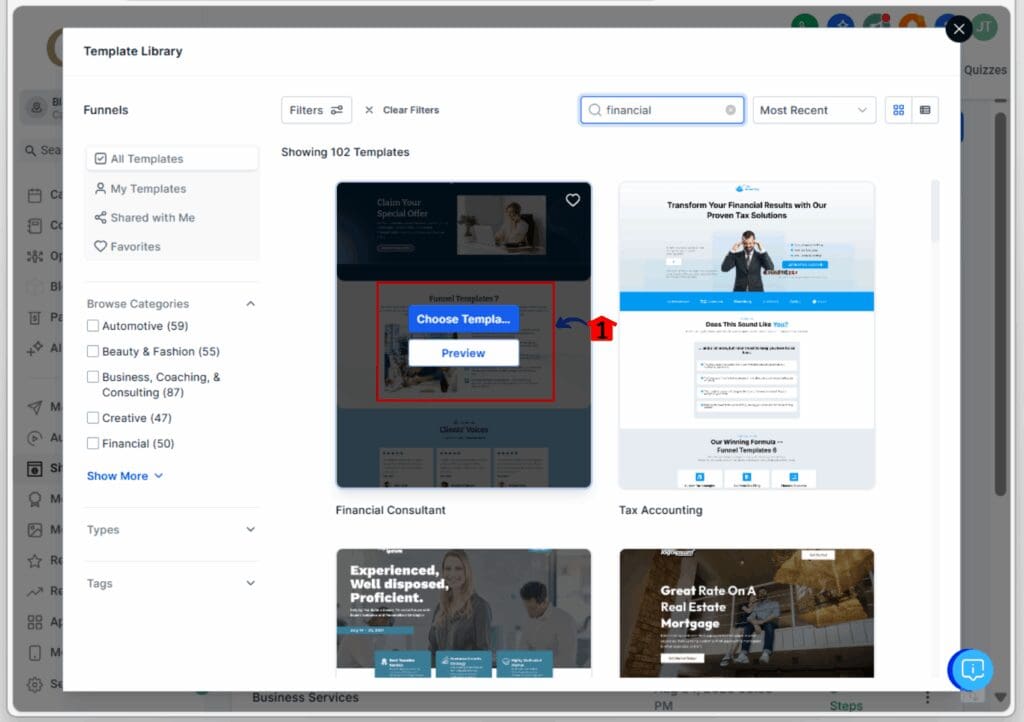
Task: Select My Templates in the sidebar
Action: pos(148,188)
